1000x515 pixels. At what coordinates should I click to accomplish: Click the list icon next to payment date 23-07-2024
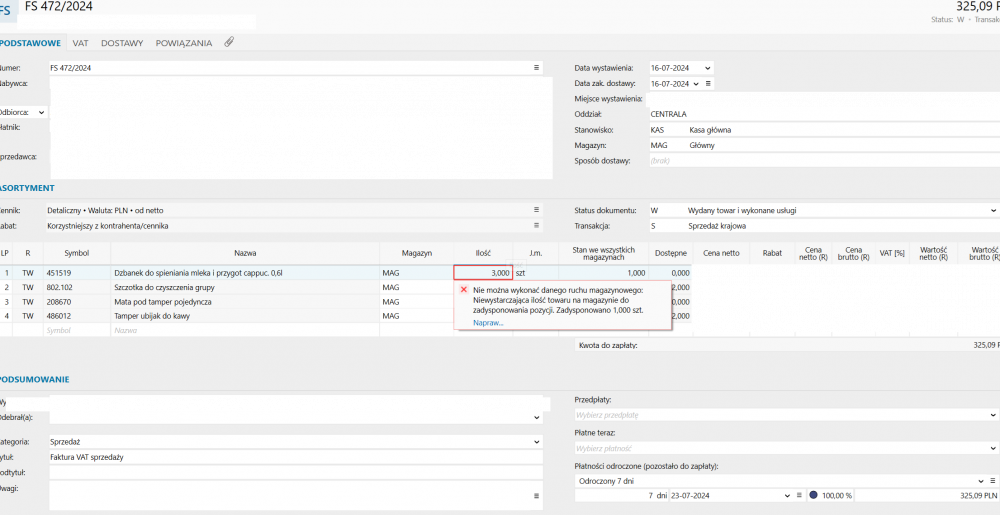click(x=796, y=495)
